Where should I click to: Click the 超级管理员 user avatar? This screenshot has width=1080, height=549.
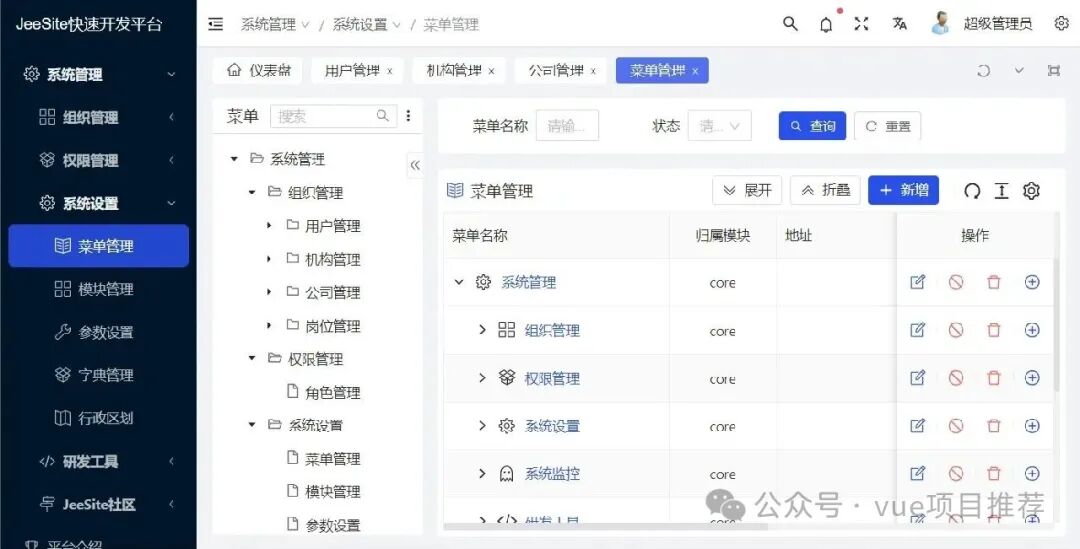[940, 24]
